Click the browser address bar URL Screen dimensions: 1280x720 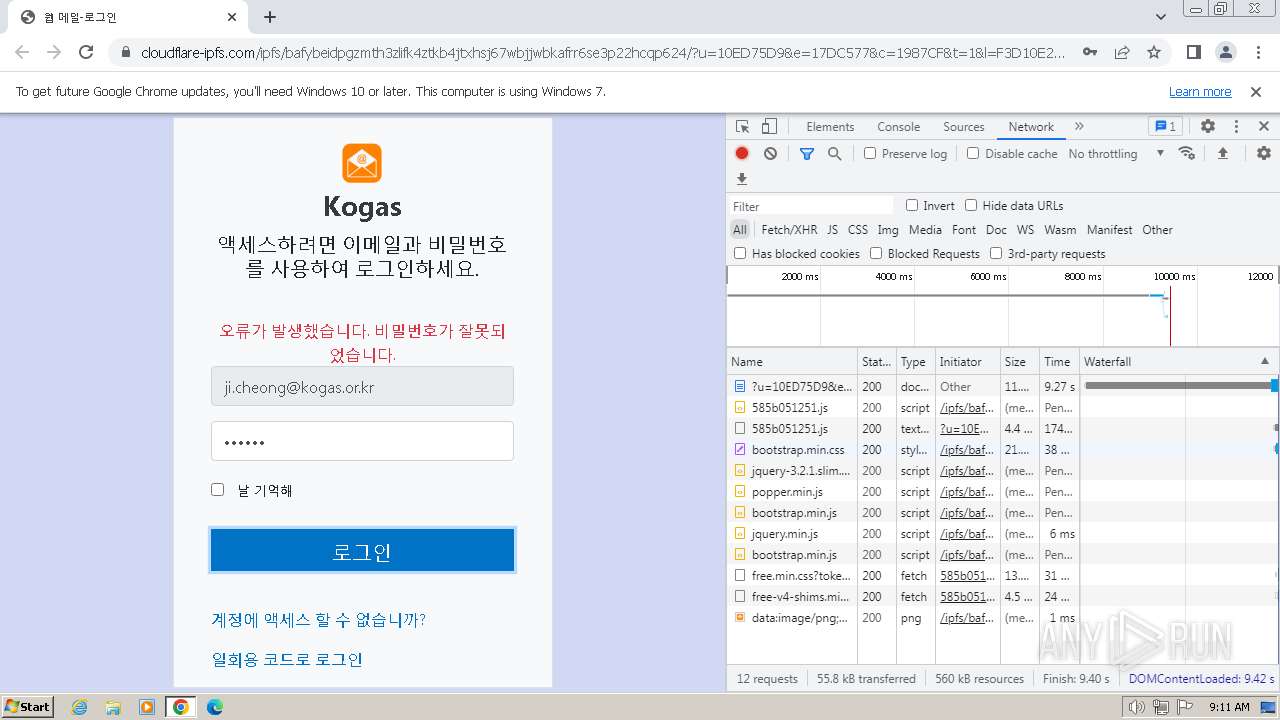click(603, 52)
